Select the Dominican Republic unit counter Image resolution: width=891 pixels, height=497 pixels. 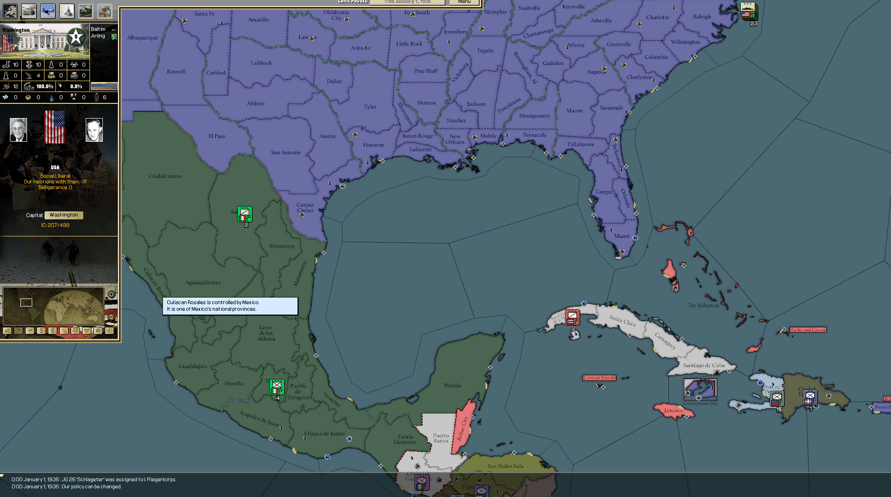pyautogui.click(x=810, y=396)
